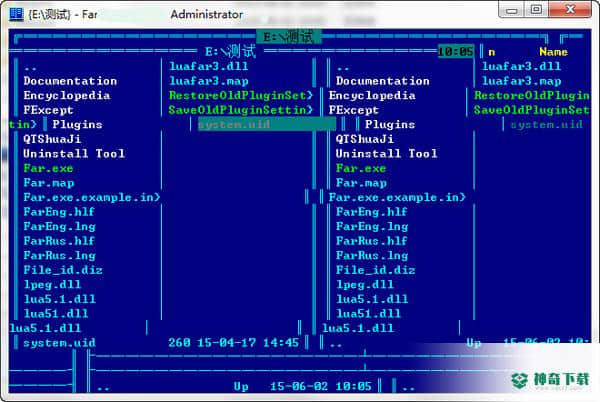600x402 pixels.
Task: Select Far.exe.example.in file in the right panel
Action: 397,197
